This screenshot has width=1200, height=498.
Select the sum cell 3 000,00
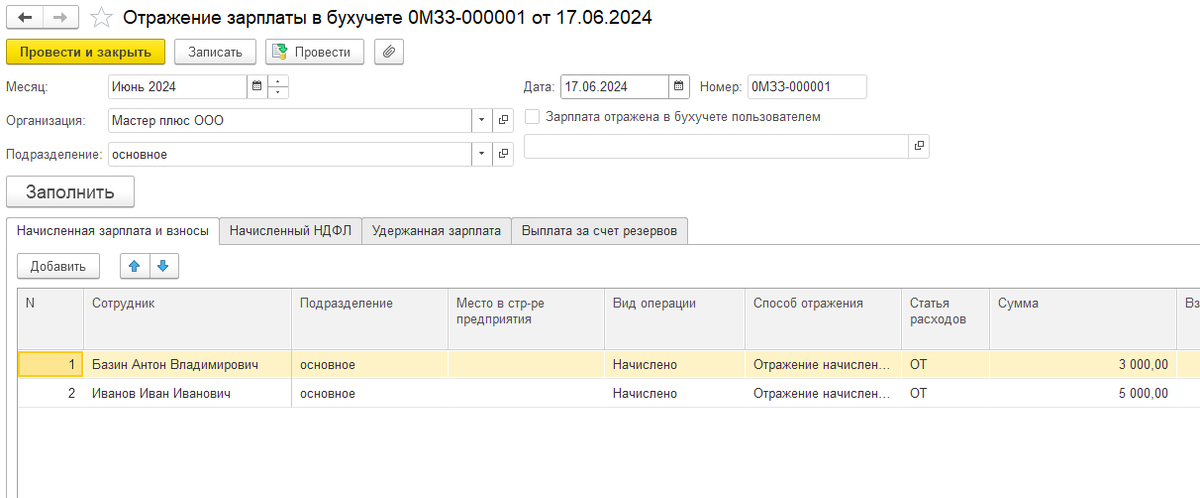[1082, 365]
